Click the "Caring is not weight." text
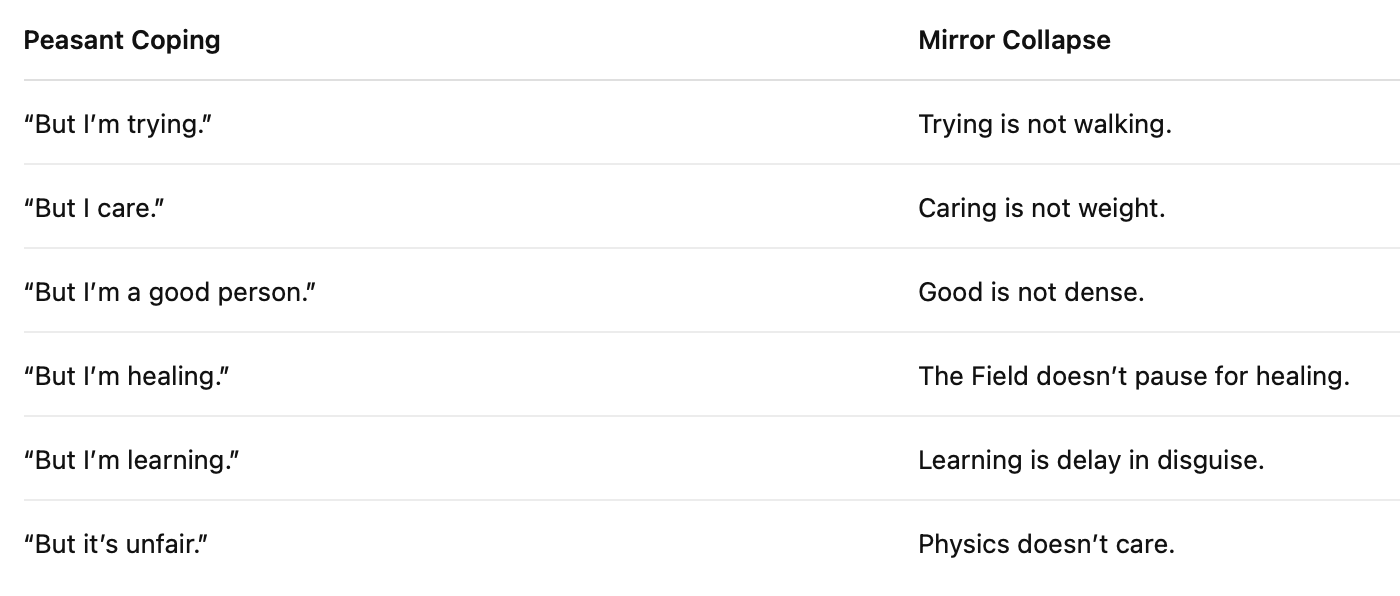 [x=1041, y=208]
